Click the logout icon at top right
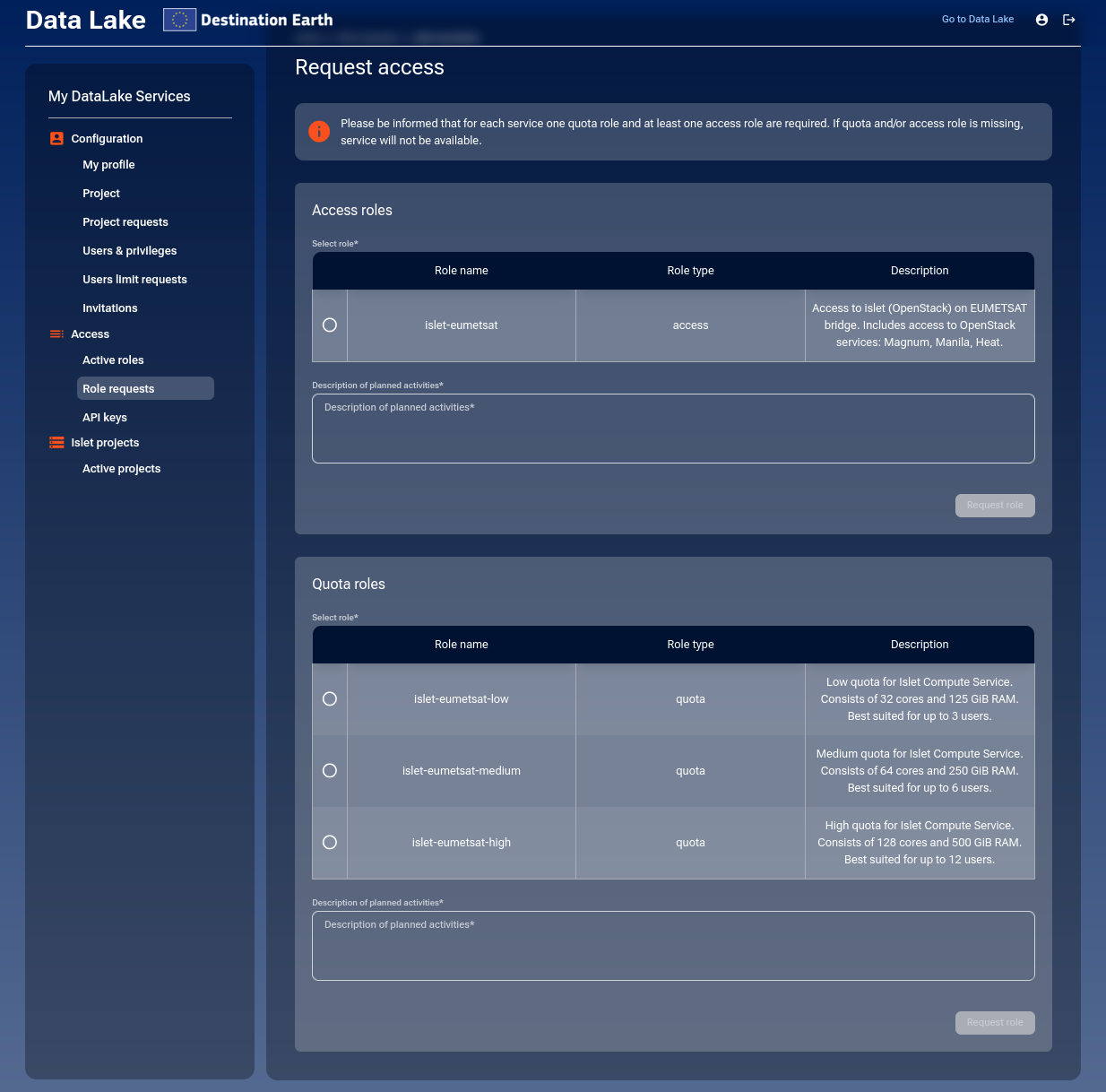Screen dimensions: 1106x1092 pos(1068,19)
